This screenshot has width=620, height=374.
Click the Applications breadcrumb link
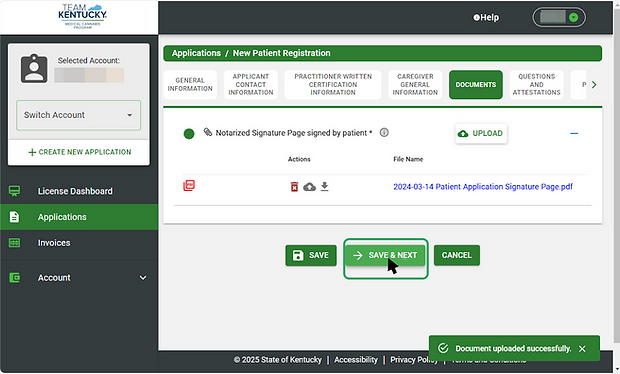coord(196,53)
